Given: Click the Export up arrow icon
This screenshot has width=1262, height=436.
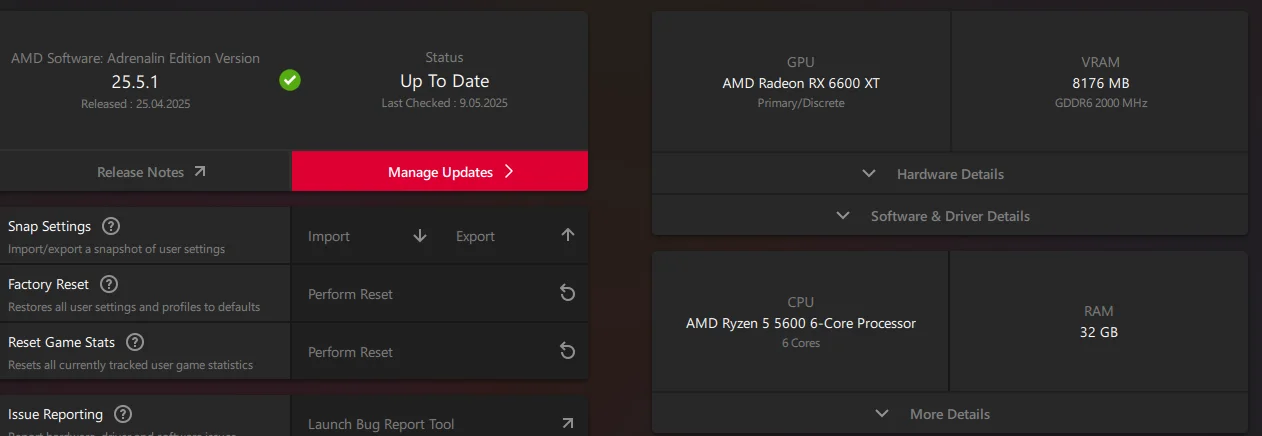Looking at the screenshot, I should click(568, 236).
